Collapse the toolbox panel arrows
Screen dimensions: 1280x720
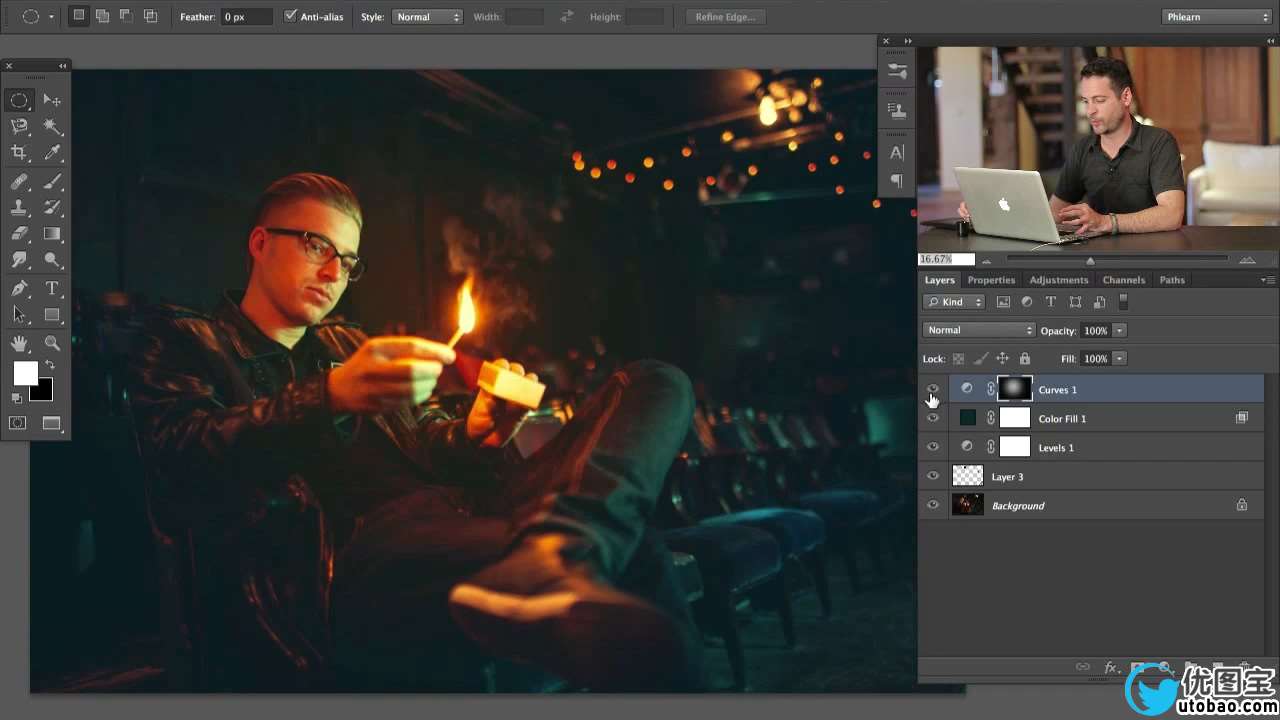click(62, 66)
